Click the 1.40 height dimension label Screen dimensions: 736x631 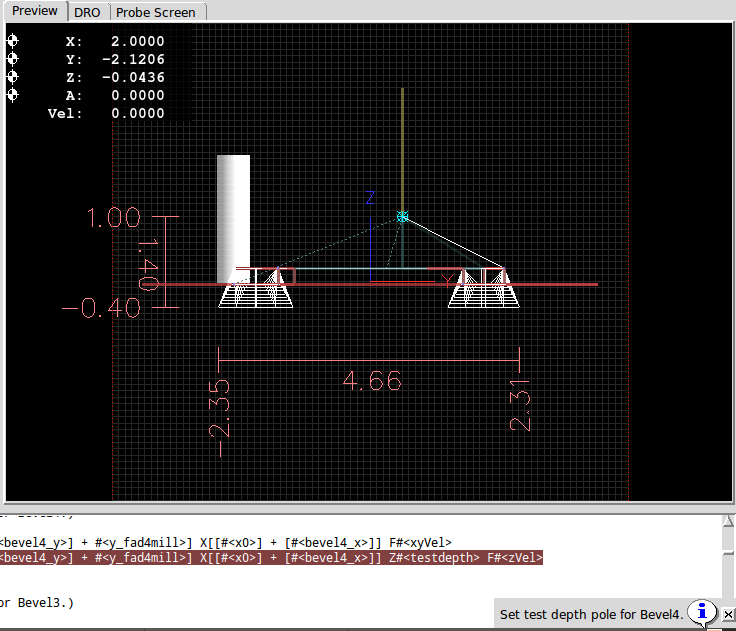point(147,263)
